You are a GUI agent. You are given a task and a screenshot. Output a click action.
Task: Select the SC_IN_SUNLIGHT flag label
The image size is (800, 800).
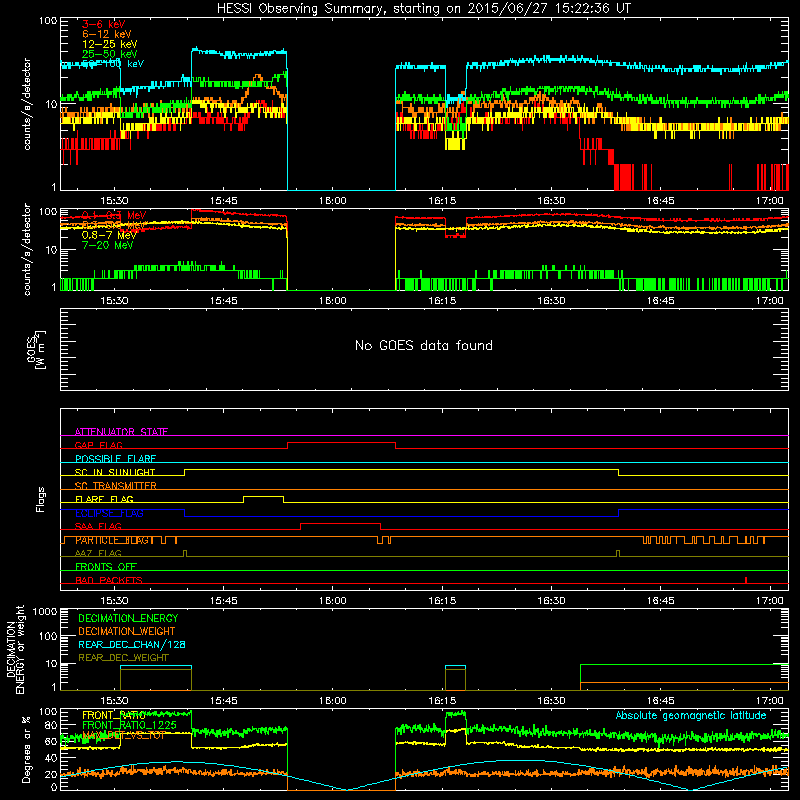[115, 472]
